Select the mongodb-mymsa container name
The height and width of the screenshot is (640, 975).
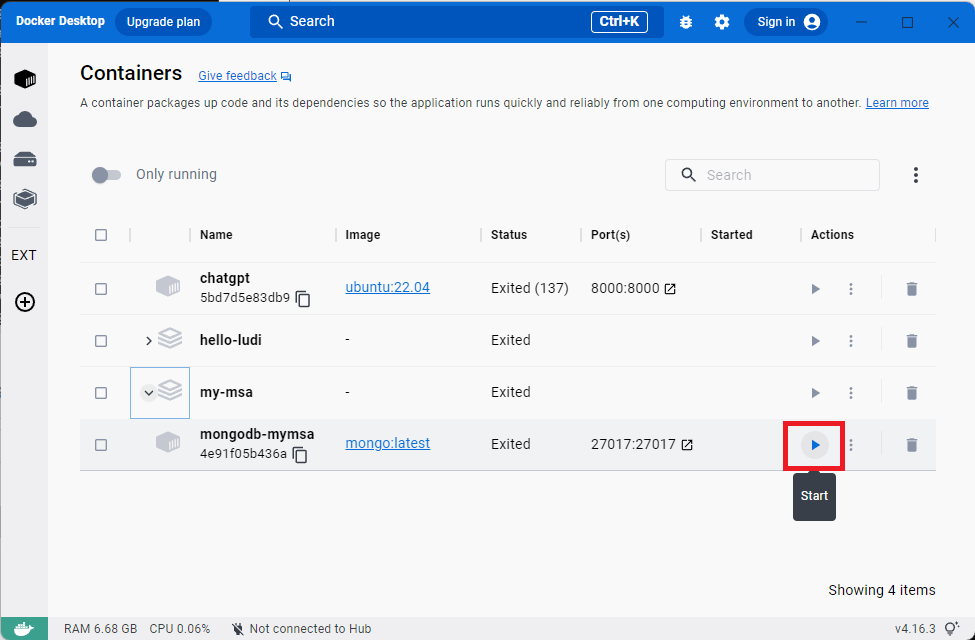(257, 434)
